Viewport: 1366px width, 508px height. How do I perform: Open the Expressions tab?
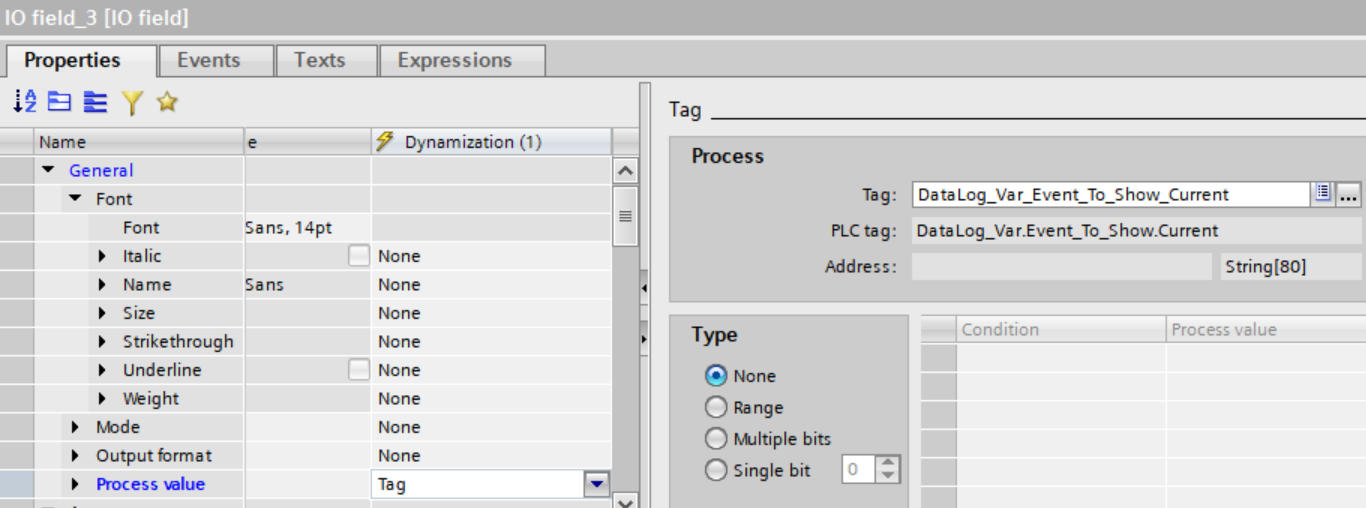[454, 60]
